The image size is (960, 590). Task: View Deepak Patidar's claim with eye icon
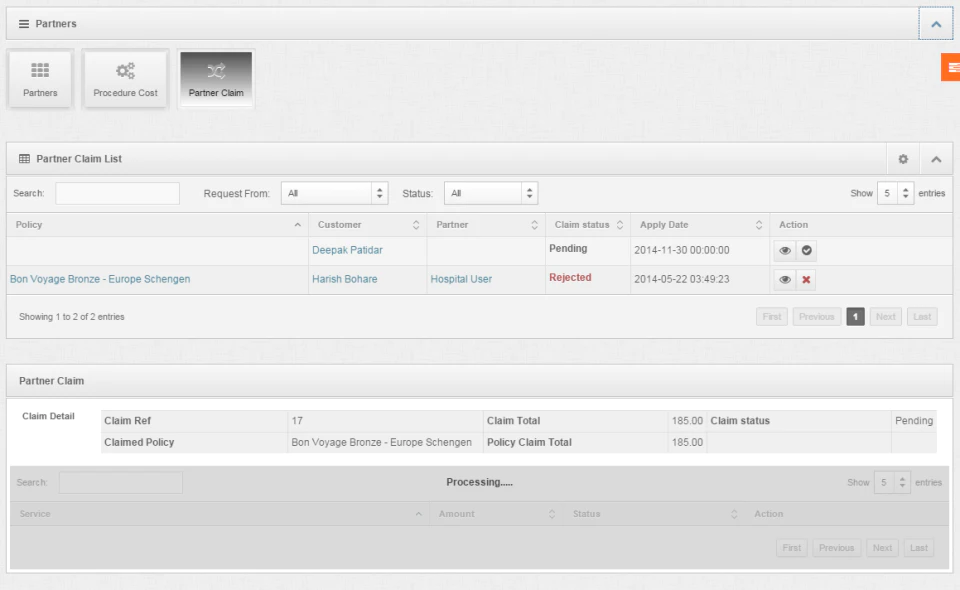click(785, 250)
